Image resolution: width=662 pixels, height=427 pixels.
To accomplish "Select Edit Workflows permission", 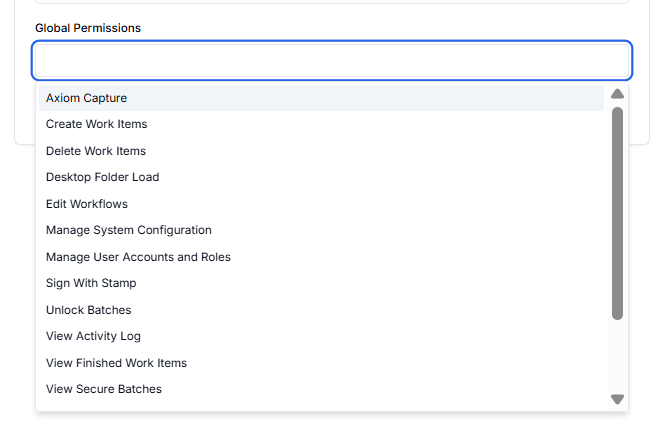I will (x=321, y=204).
